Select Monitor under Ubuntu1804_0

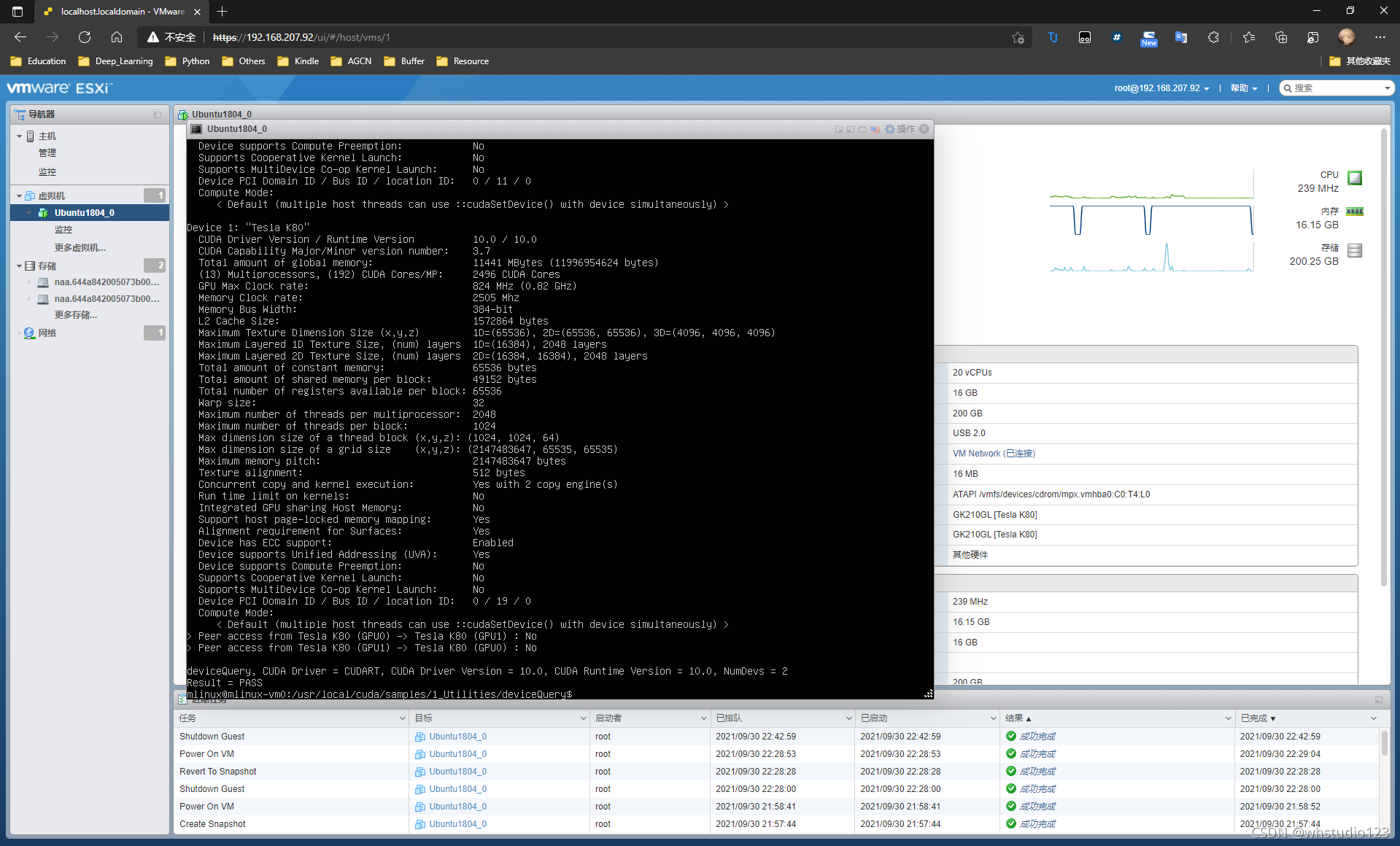point(63,230)
